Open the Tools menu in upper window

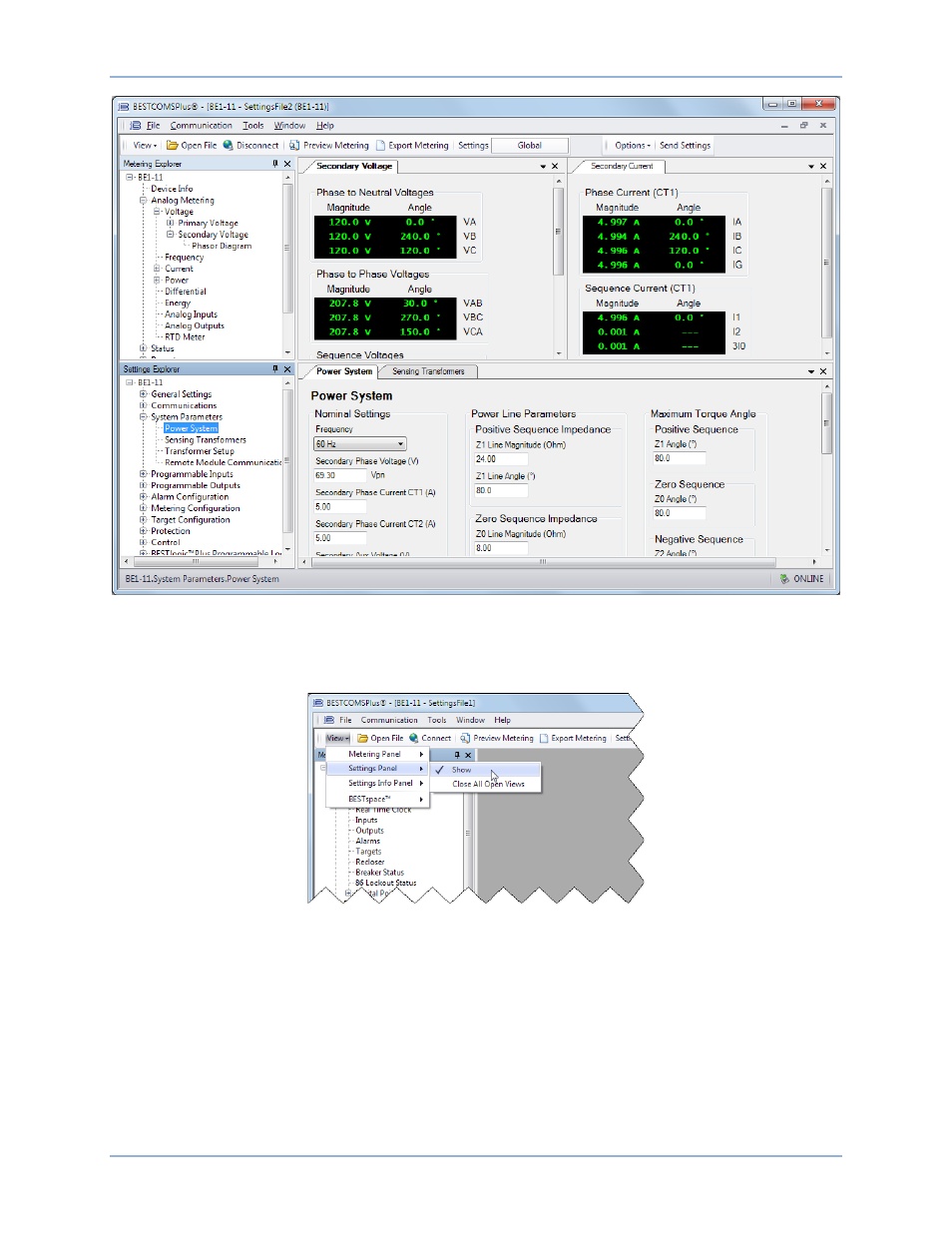point(253,126)
